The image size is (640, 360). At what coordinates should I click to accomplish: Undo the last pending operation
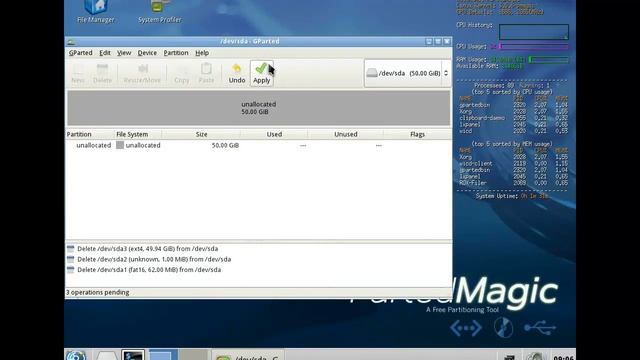point(237,73)
